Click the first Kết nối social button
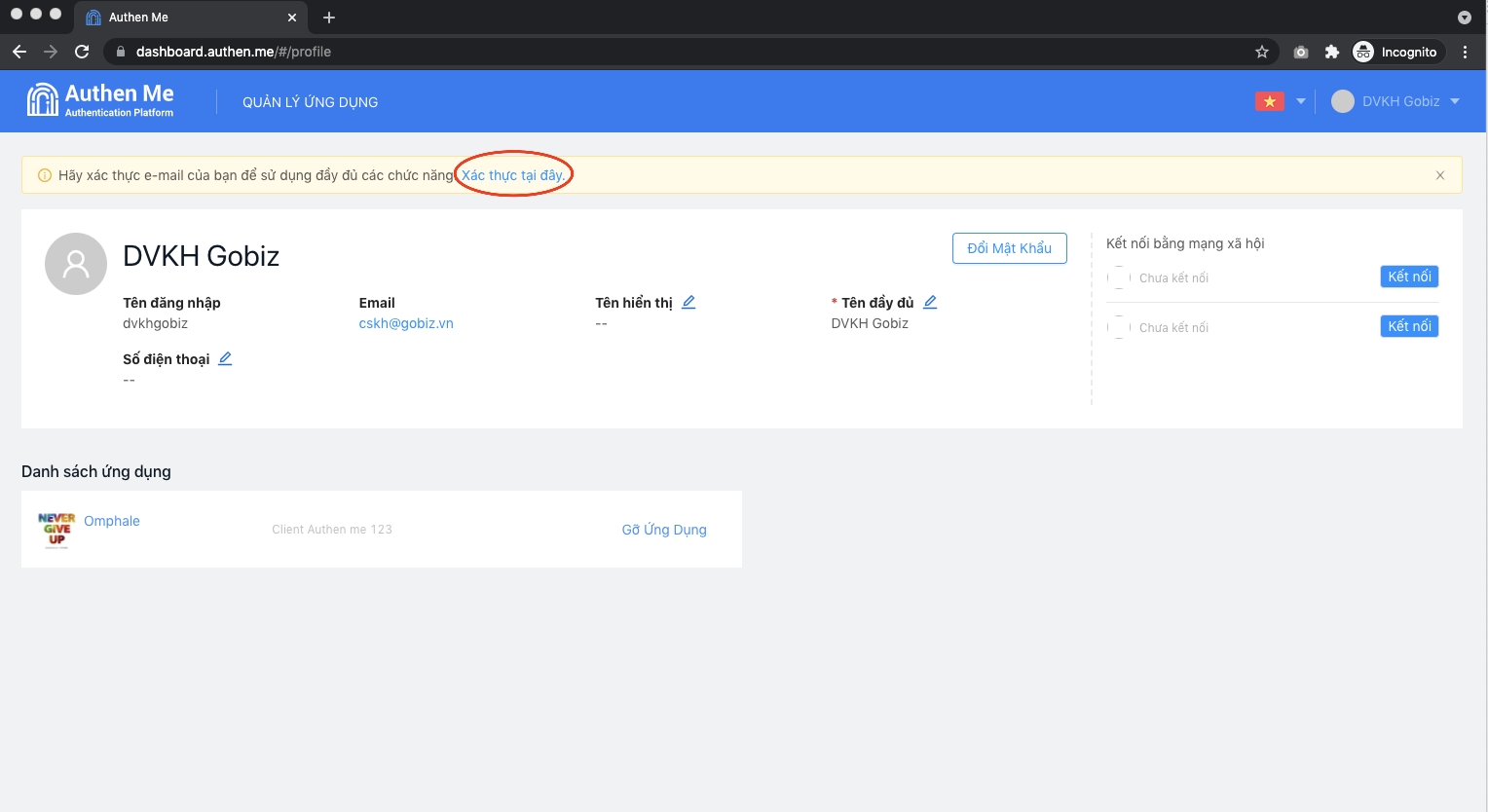The width and height of the screenshot is (1488, 812). point(1408,277)
